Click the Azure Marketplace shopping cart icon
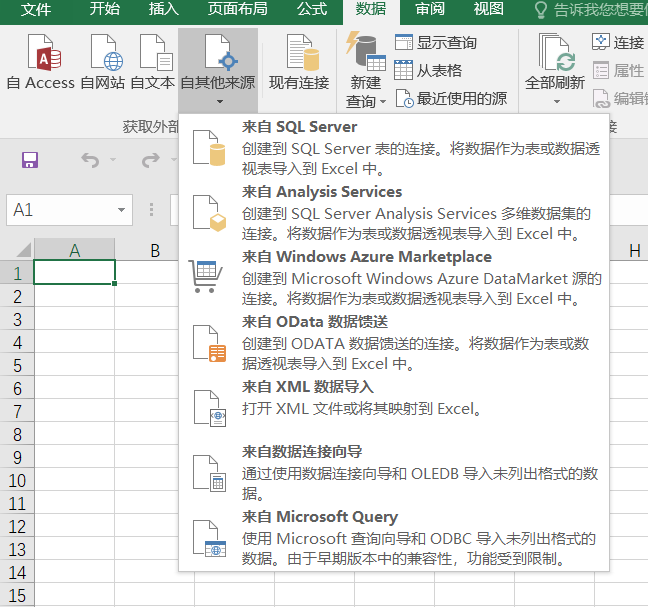The width and height of the screenshot is (648, 607). [206, 276]
